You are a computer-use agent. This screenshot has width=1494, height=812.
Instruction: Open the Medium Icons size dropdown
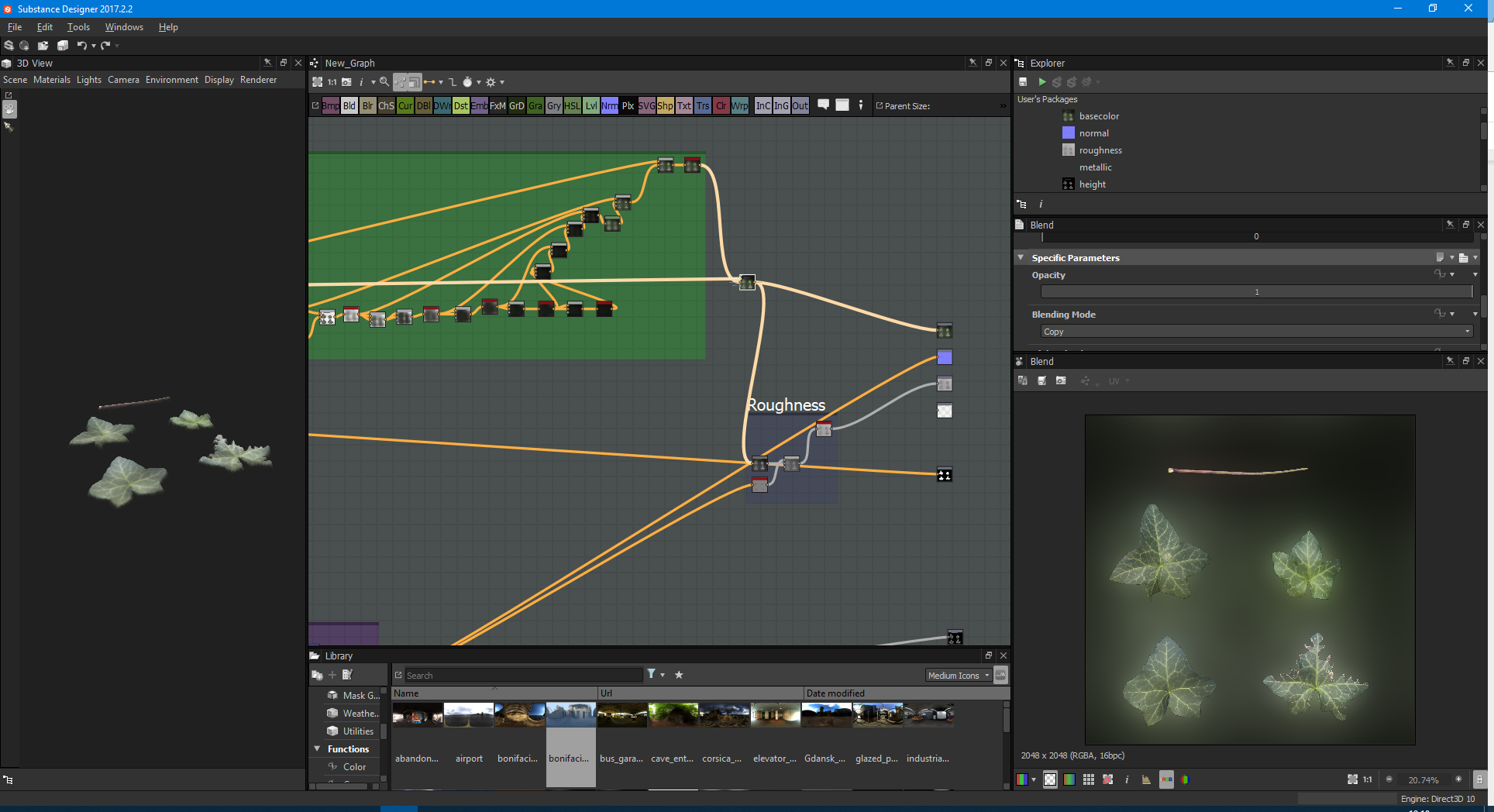tap(958, 676)
